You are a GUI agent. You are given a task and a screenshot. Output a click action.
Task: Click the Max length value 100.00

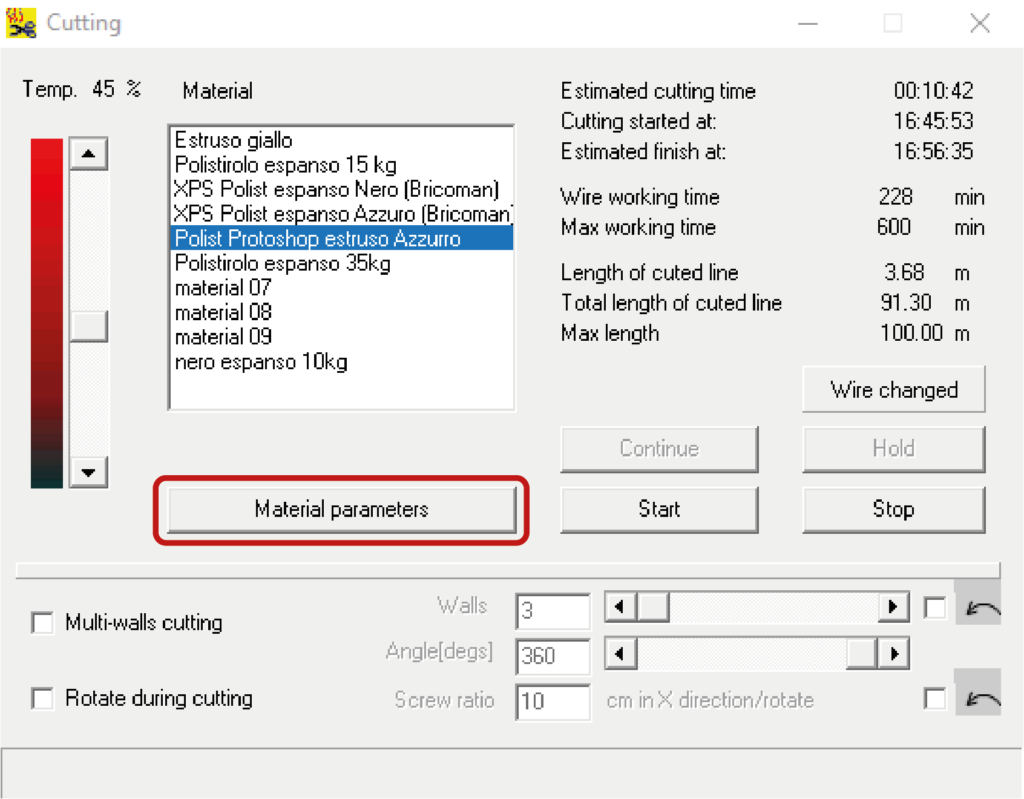911,333
